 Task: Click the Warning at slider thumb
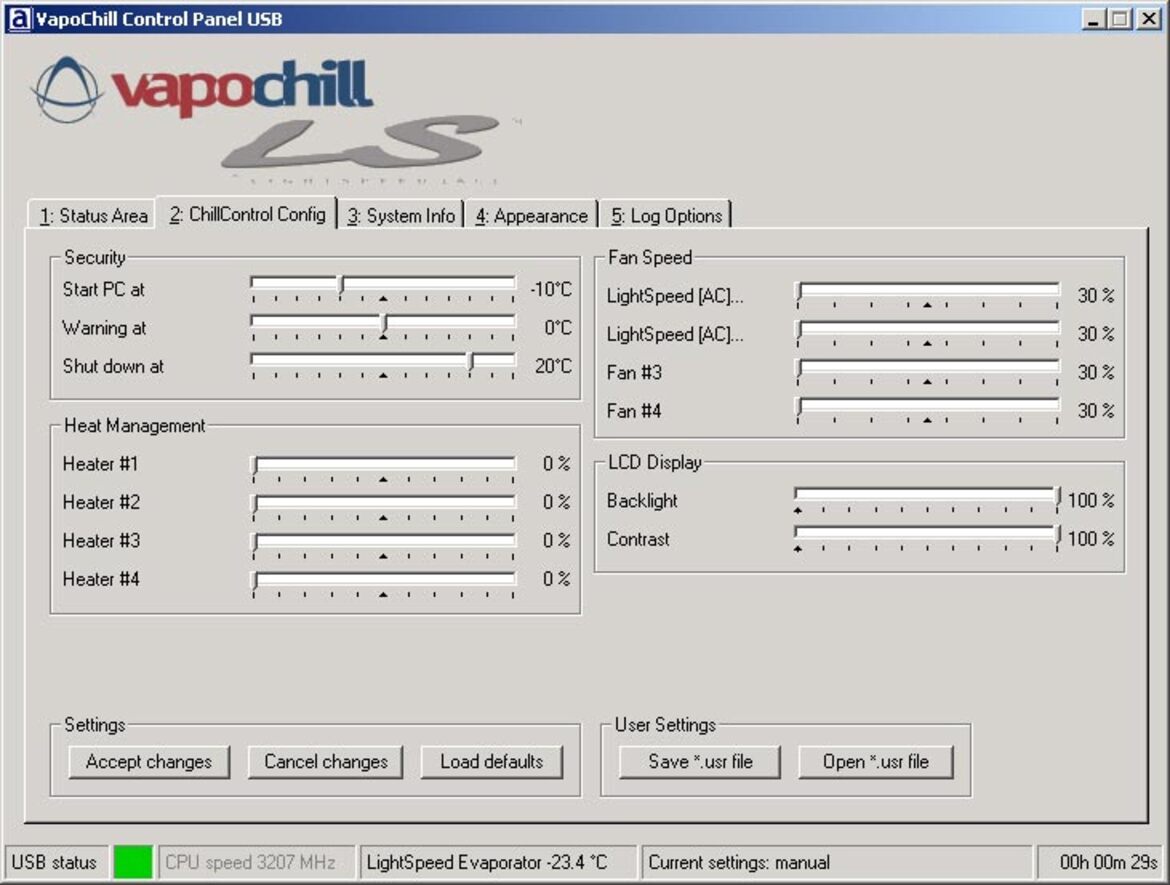[x=384, y=325]
